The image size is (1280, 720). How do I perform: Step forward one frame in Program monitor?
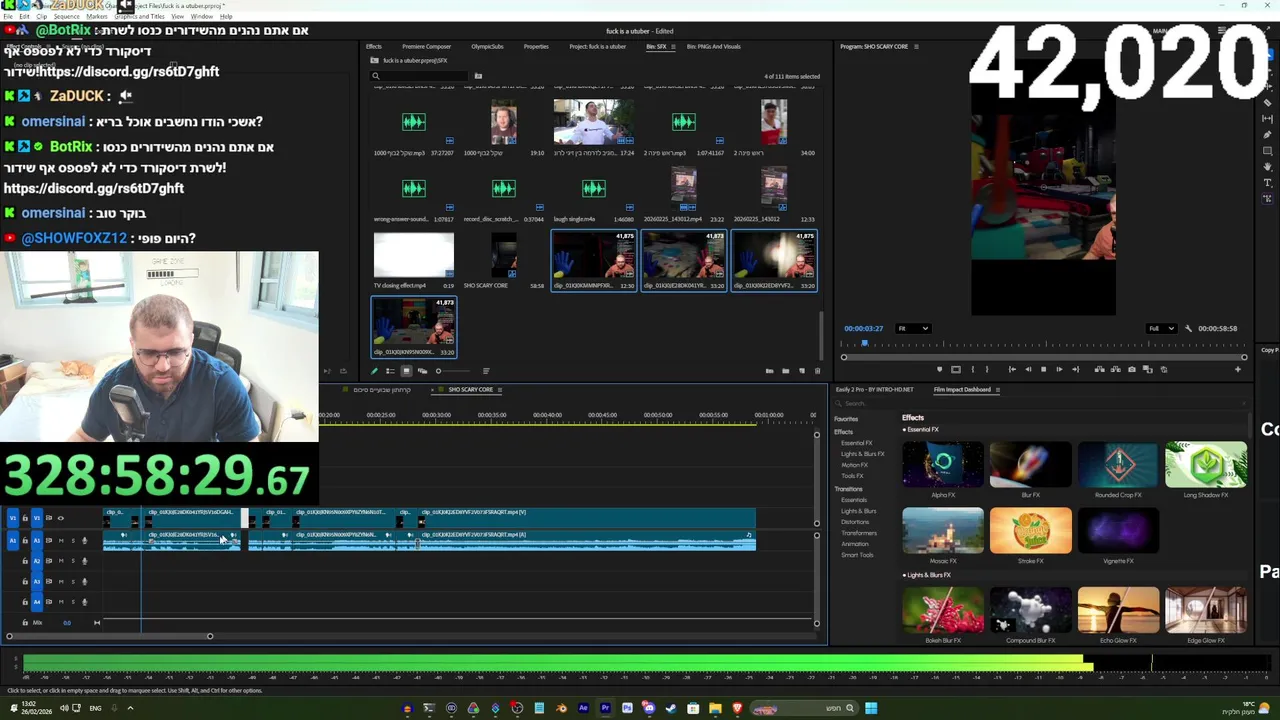click(1059, 370)
